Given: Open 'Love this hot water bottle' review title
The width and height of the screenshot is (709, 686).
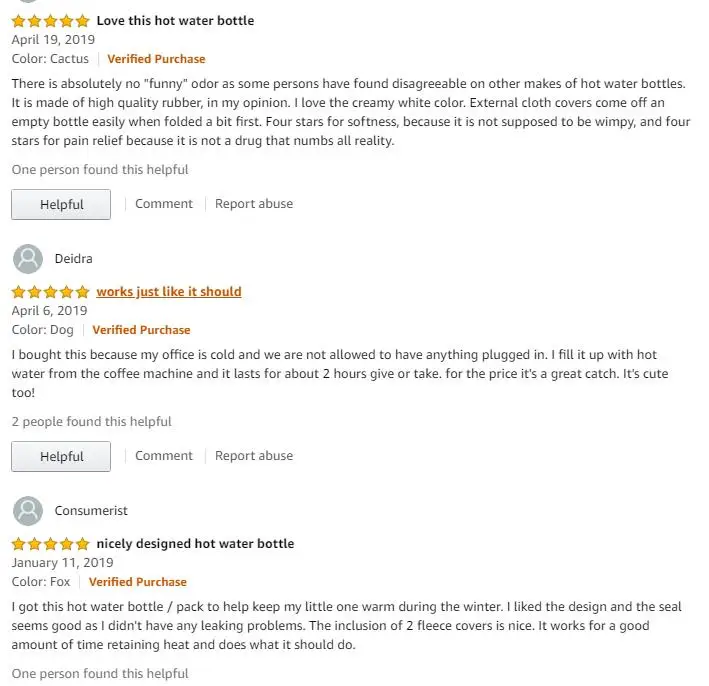Looking at the screenshot, I should (175, 21).
